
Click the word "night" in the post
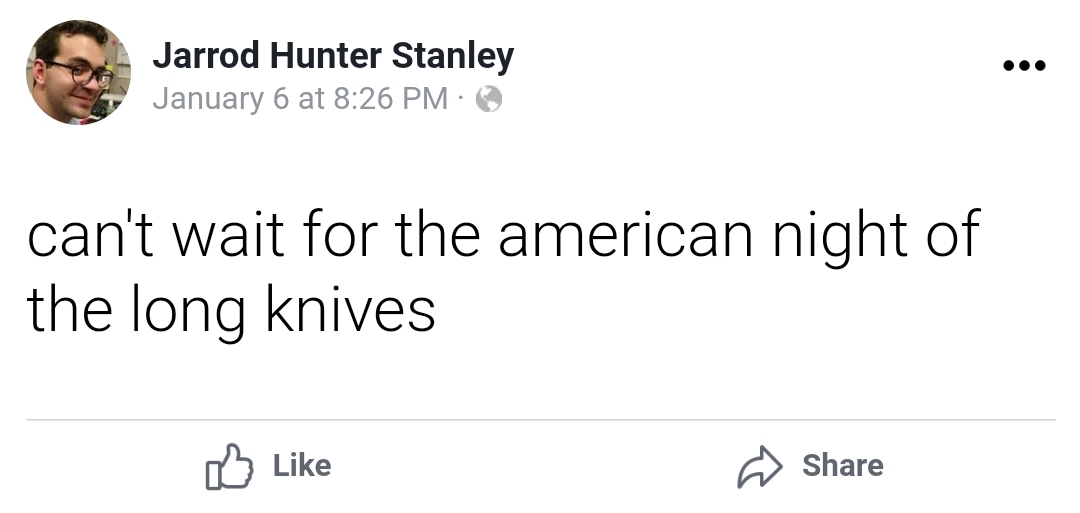(839, 240)
